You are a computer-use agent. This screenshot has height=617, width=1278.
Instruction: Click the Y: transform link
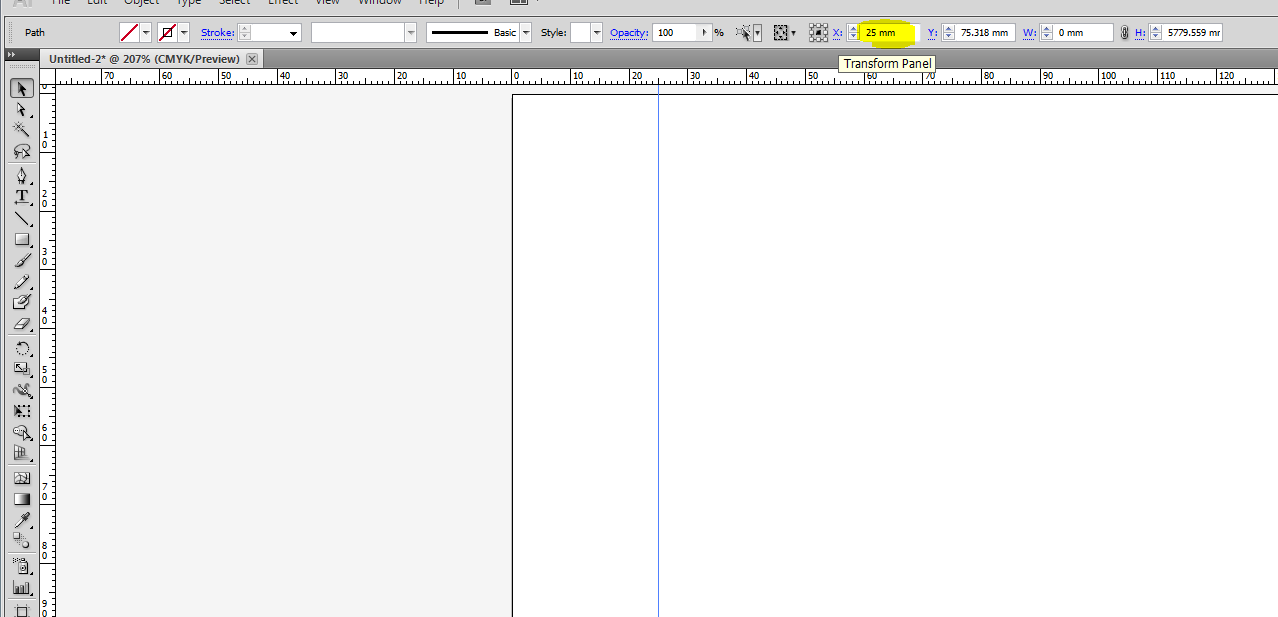point(932,33)
